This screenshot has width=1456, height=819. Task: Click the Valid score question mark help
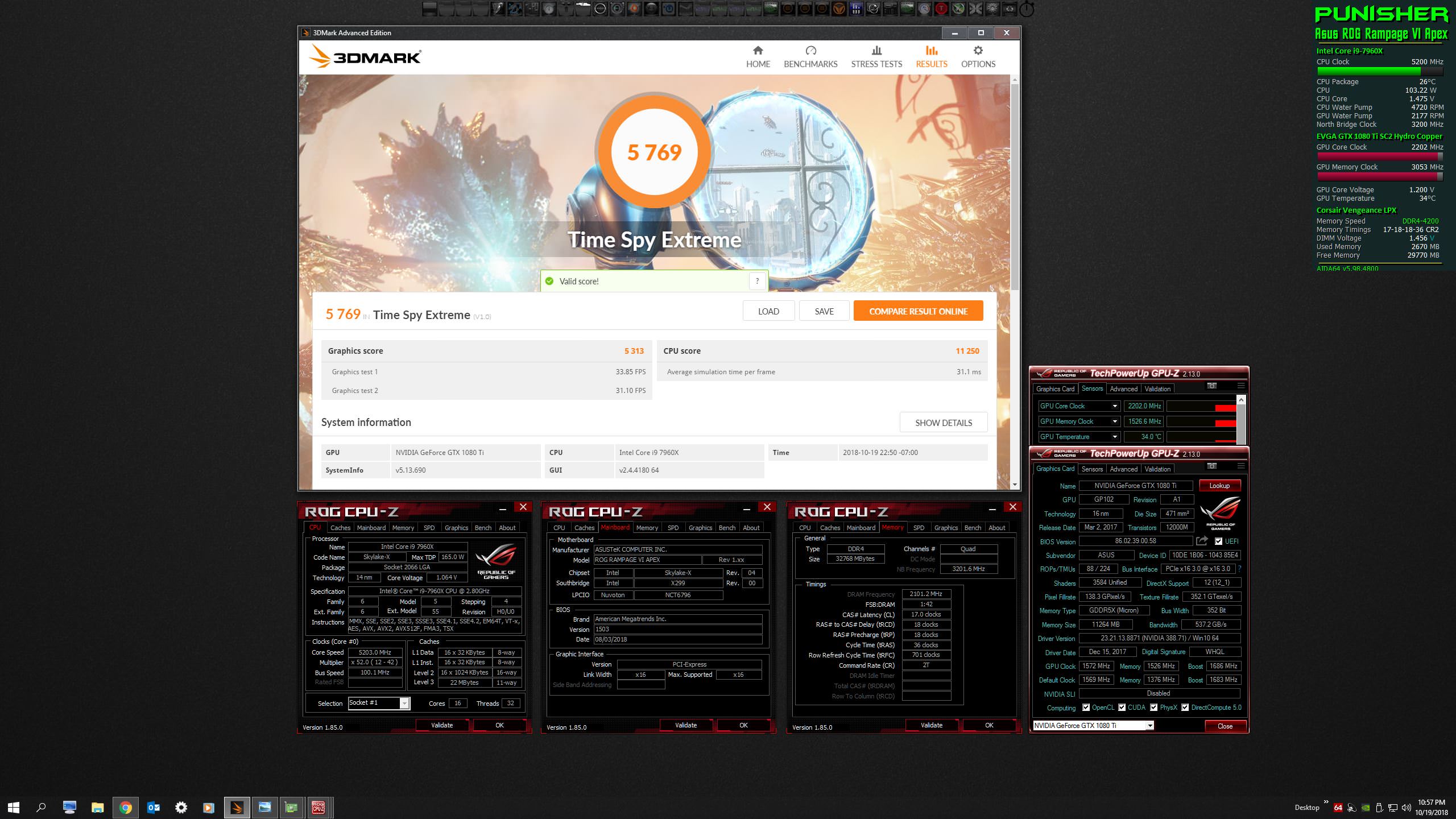757,281
